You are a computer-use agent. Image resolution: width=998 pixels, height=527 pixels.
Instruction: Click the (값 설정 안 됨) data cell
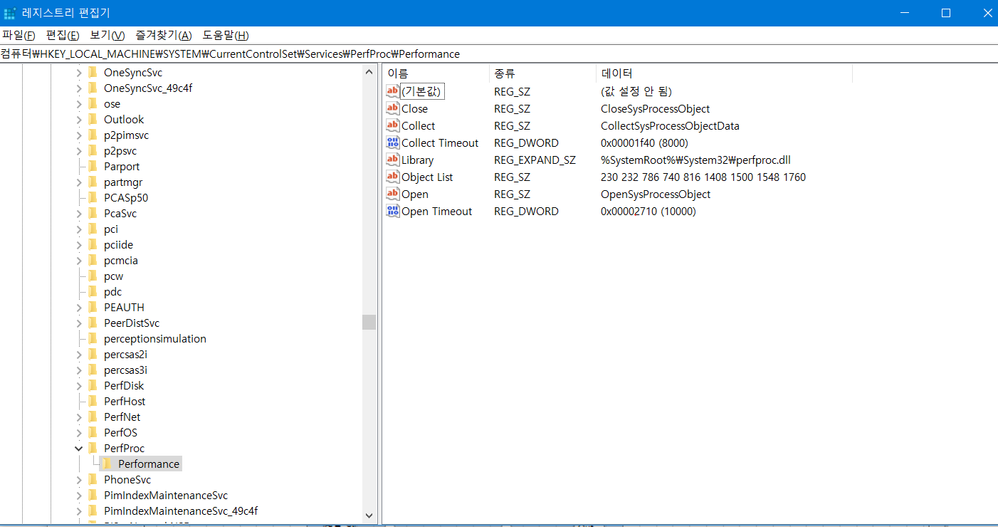pyautogui.click(x=636, y=92)
